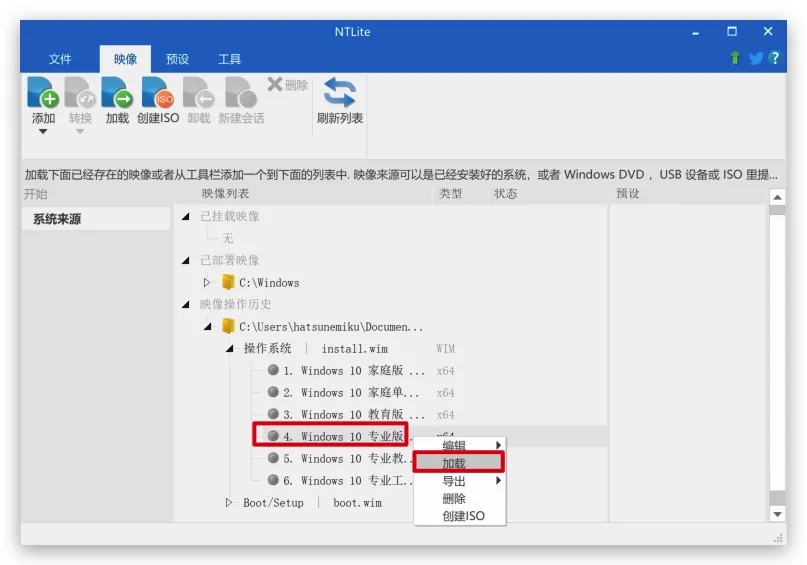
Task: Click the 添加 (Add) image icon
Action: [x=43, y=93]
